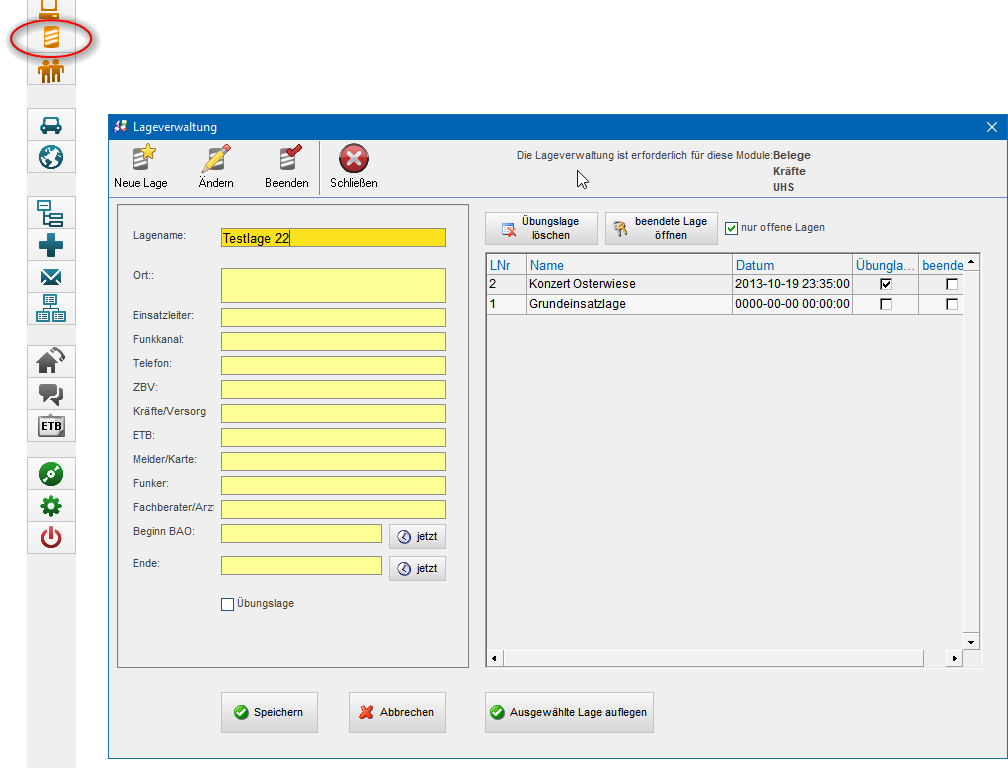Open the envelope messages icon

pos(51,277)
